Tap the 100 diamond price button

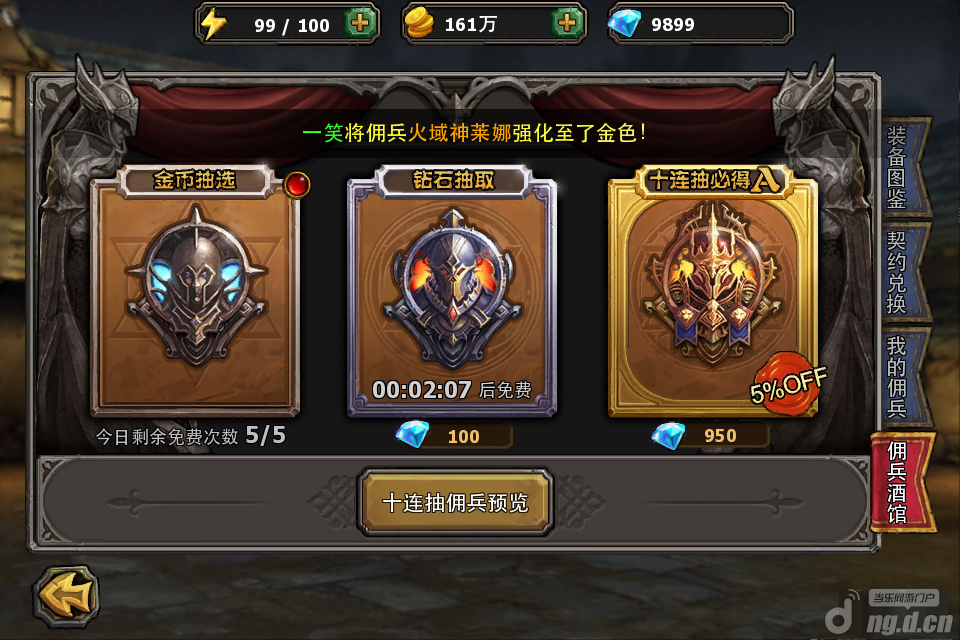454,435
